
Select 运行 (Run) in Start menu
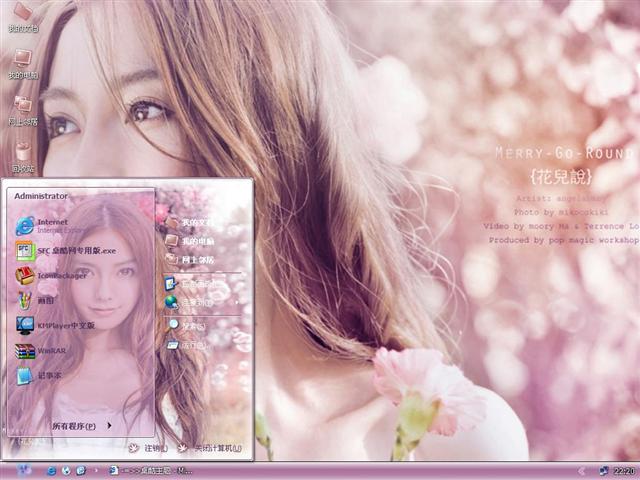pyautogui.click(x=190, y=345)
